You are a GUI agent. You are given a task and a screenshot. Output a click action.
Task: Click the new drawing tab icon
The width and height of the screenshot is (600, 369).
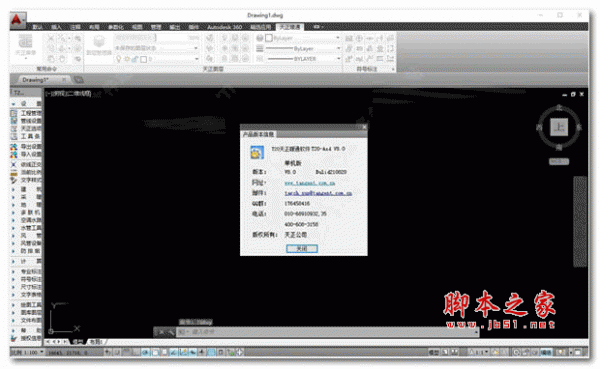(x=78, y=80)
